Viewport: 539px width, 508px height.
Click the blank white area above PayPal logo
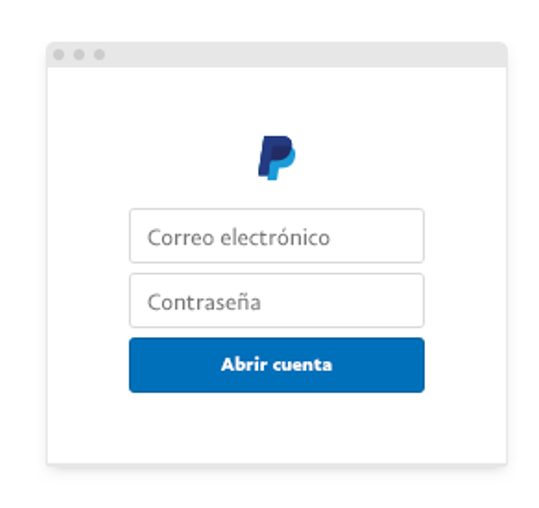click(277, 101)
